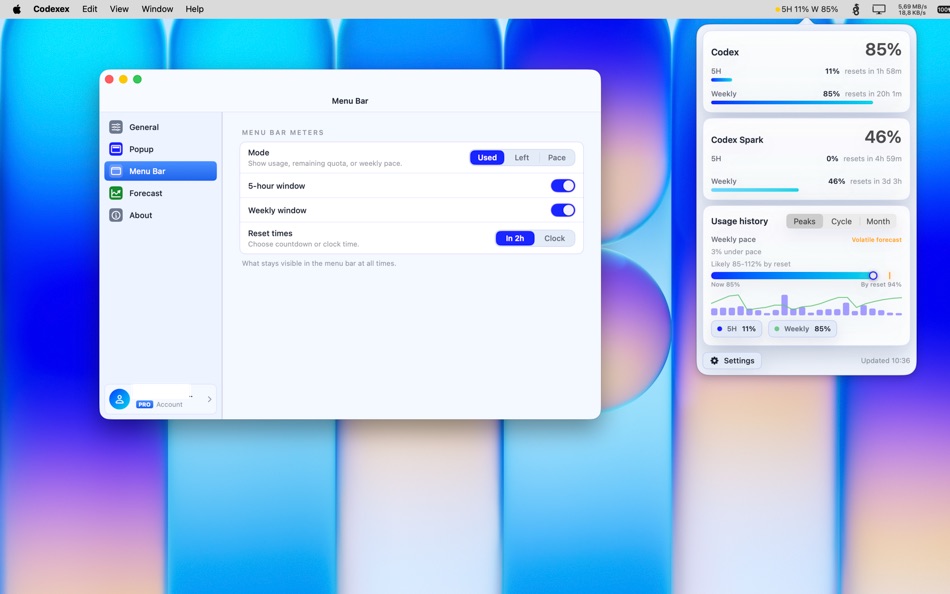Image resolution: width=950 pixels, height=594 pixels.
Task: Click the Settings gear icon in popup
Action: coord(714,361)
